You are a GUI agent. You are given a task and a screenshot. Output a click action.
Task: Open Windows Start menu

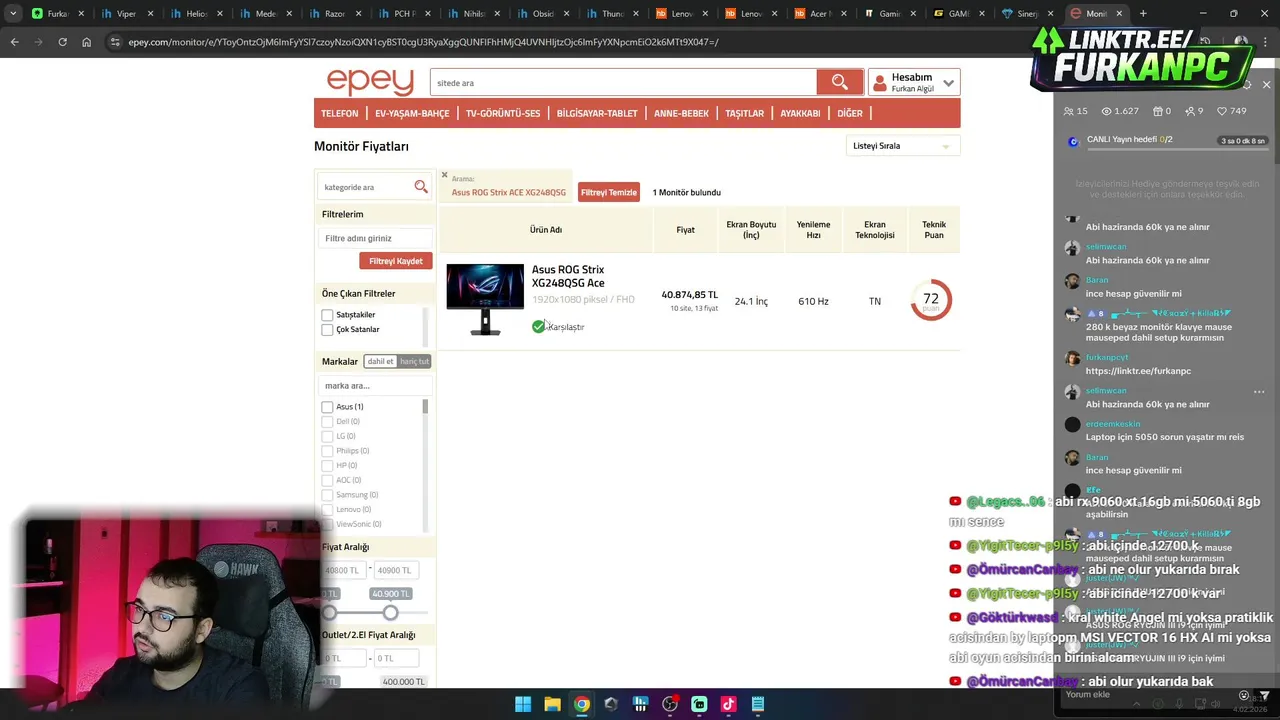pos(523,704)
